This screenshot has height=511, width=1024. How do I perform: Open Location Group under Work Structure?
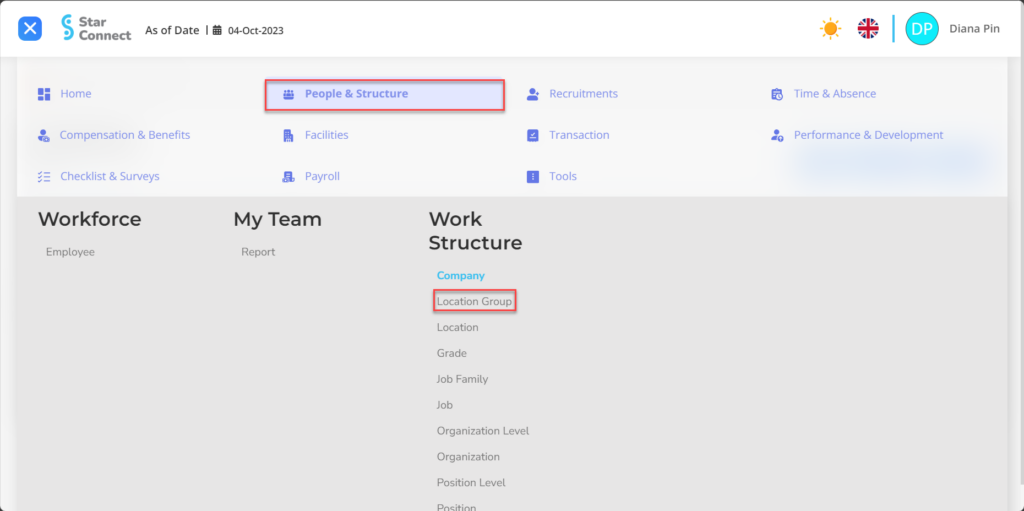pyautogui.click(x=475, y=301)
